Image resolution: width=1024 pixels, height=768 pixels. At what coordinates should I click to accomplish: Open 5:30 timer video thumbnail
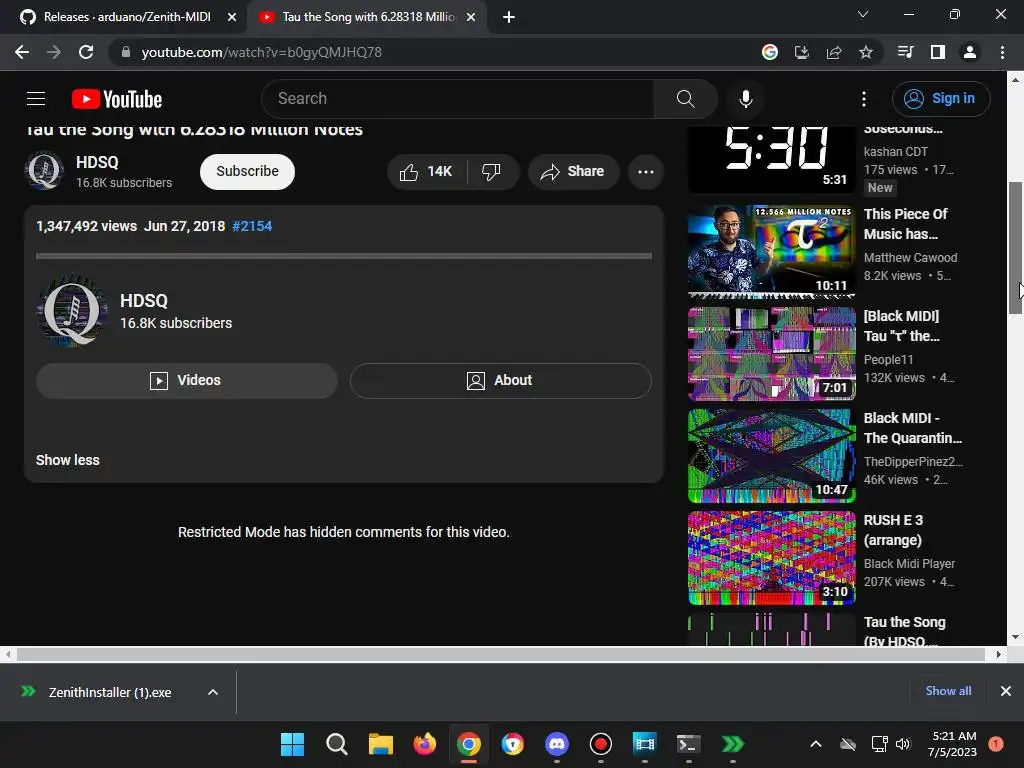pos(771,159)
